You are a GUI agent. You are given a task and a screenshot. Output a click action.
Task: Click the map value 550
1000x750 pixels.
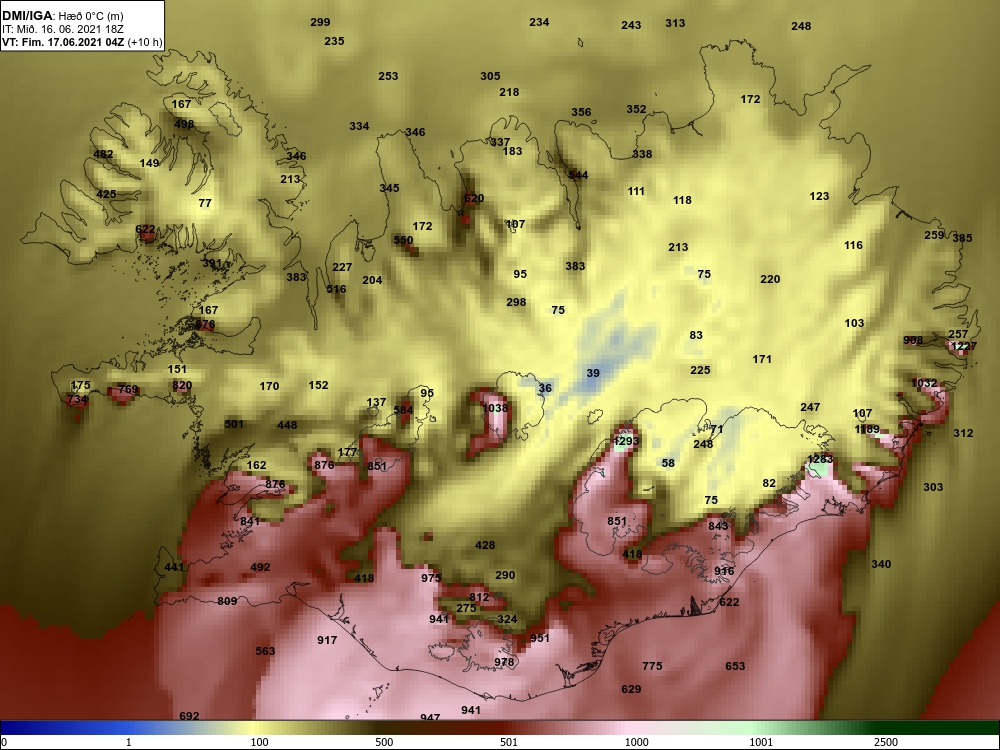(403, 240)
